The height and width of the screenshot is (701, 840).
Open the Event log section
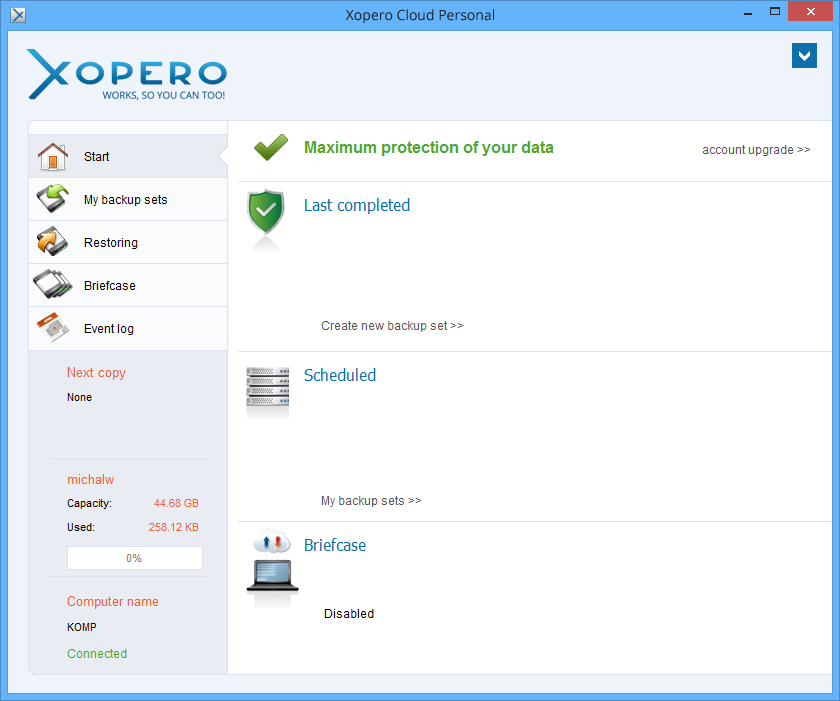pos(128,328)
